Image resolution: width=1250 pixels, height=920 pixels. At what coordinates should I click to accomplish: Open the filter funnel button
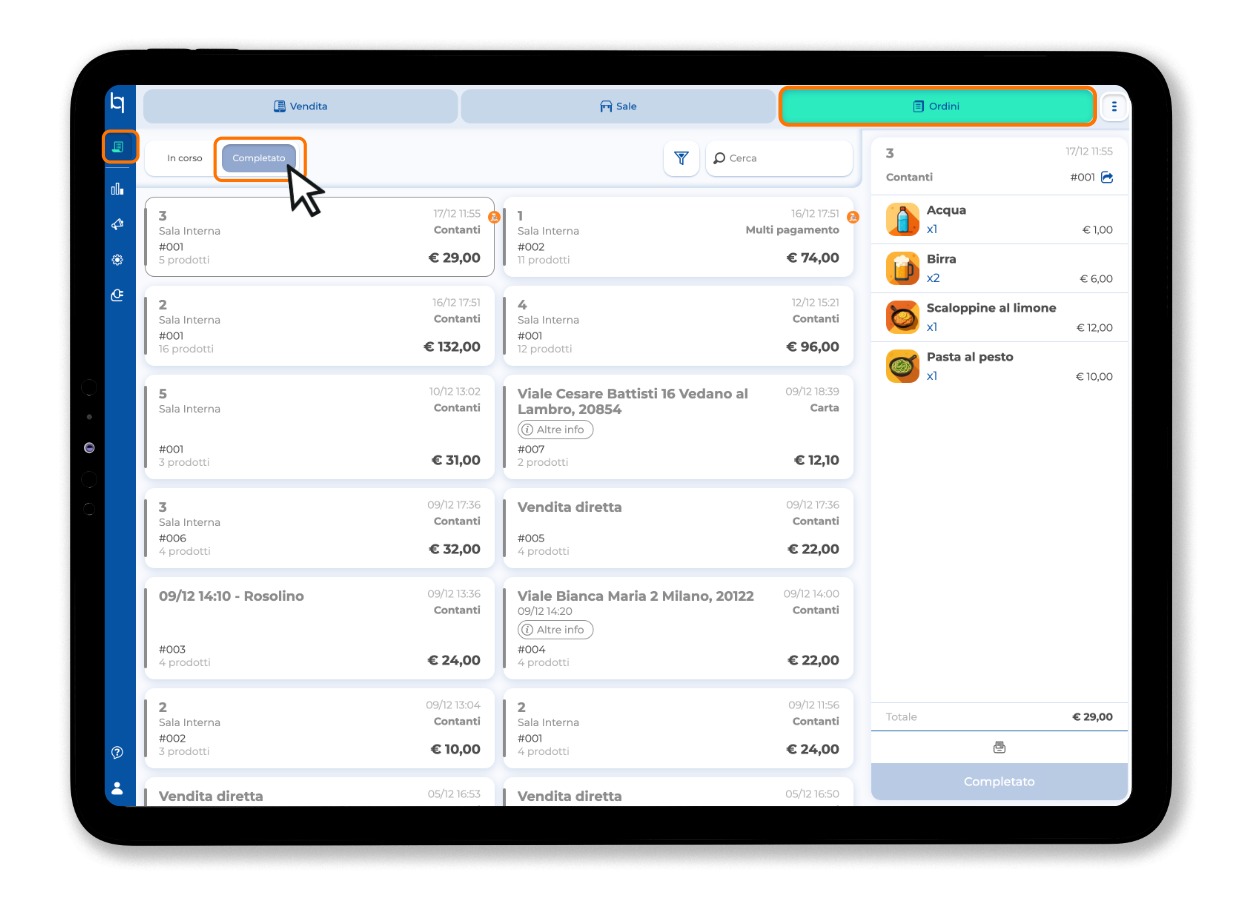point(681,158)
